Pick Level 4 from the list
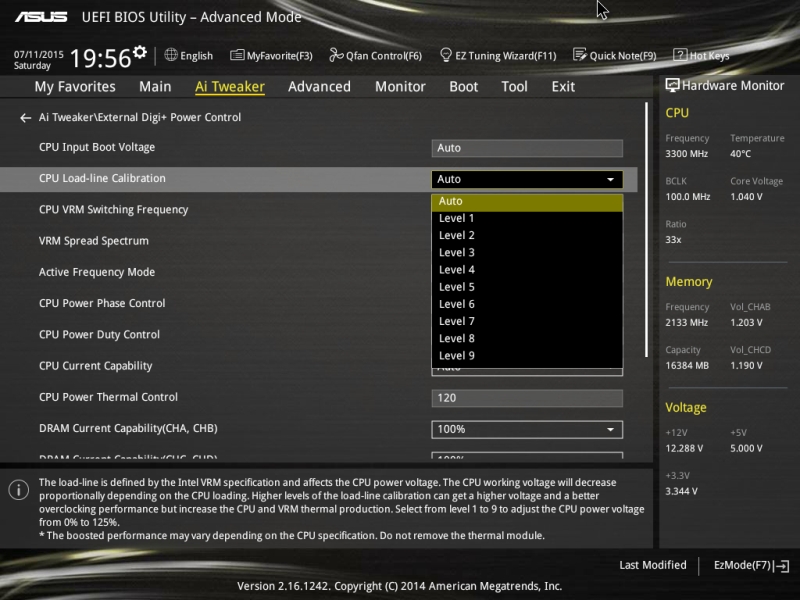The width and height of the screenshot is (800, 600). [x=527, y=270]
